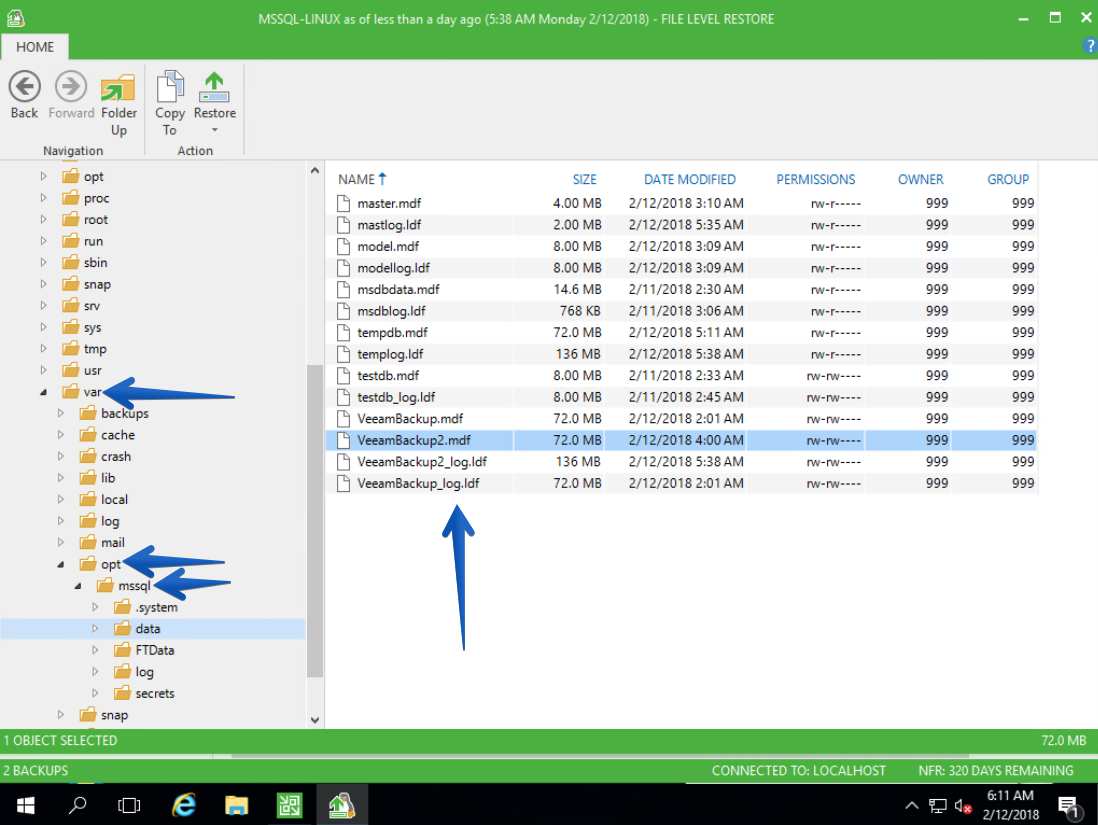The height and width of the screenshot is (825, 1098).
Task: Click the tree scrollbar up arrow
Action: (x=315, y=170)
